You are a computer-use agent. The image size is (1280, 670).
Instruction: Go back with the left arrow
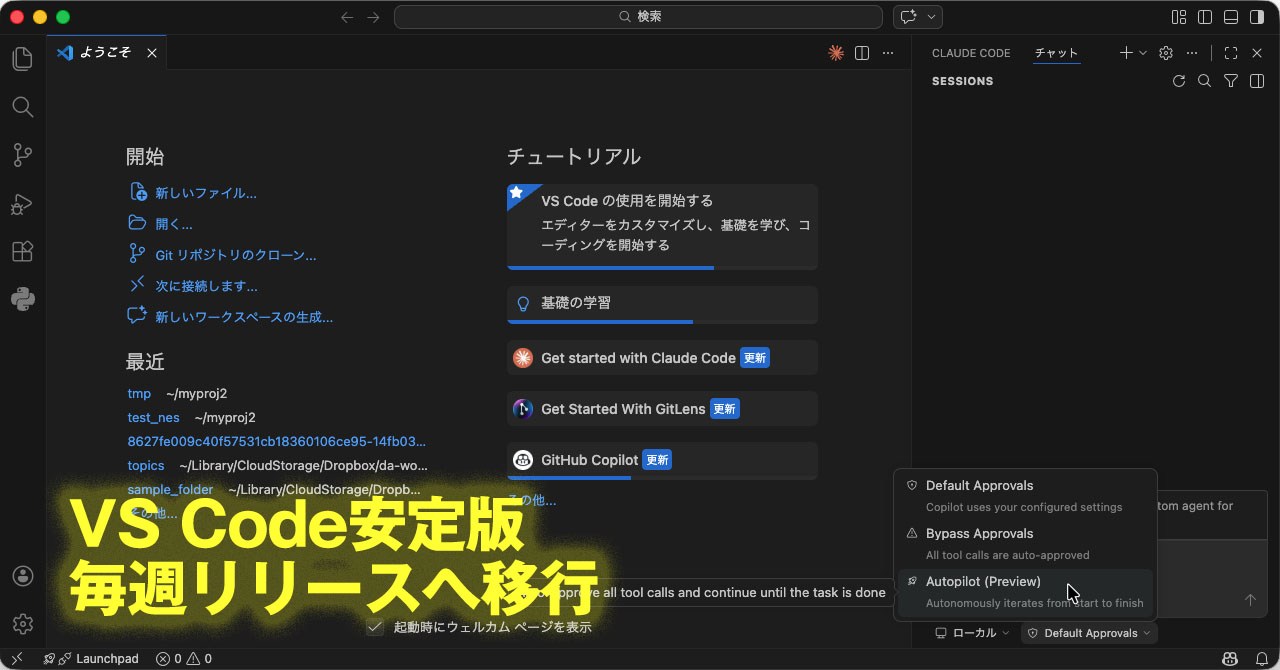(x=347, y=17)
